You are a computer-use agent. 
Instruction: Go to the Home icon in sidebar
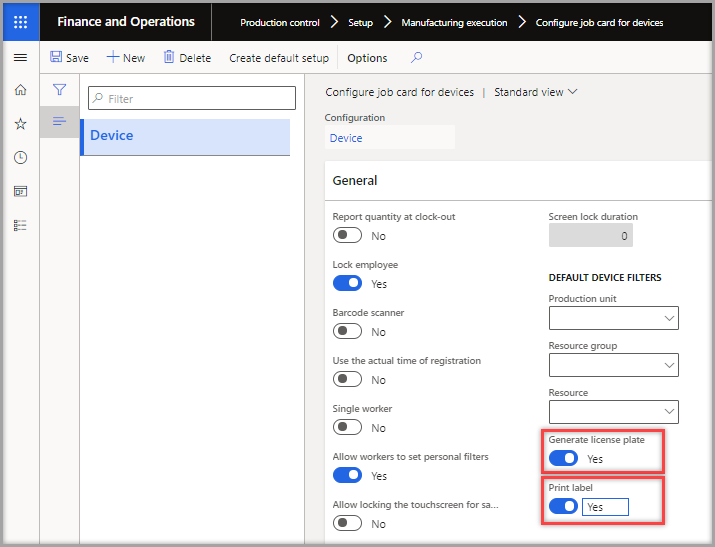pyautogui.click(x=21, y=90)
